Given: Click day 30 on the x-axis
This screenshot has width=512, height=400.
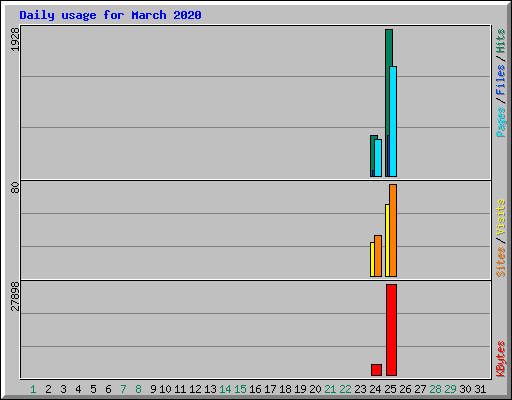Looking at the screenshot, I should coord(465,389).
